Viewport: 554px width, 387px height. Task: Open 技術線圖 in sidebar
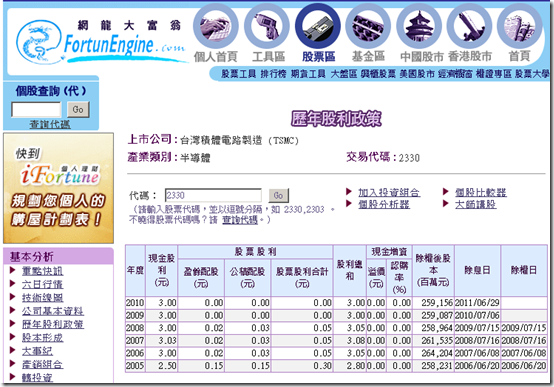tap(42, 298)
